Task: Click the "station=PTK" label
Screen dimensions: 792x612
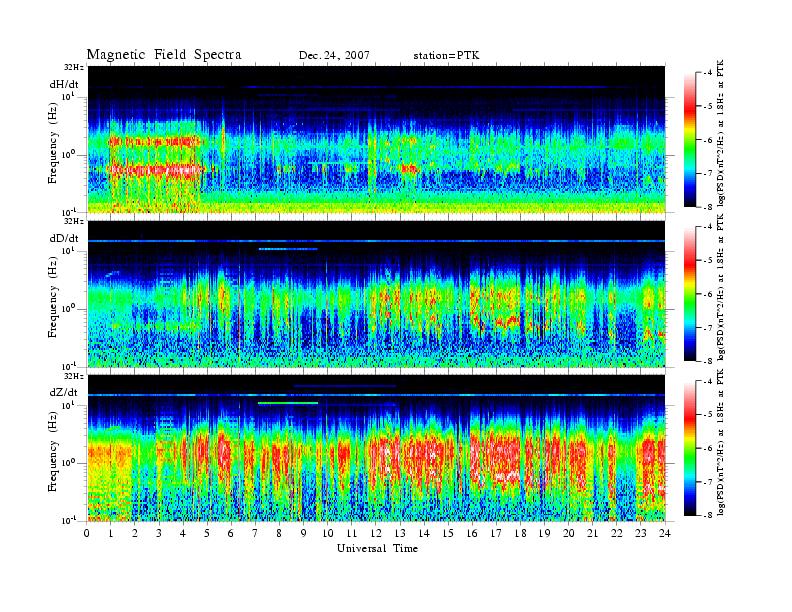Action: [446, 55]
